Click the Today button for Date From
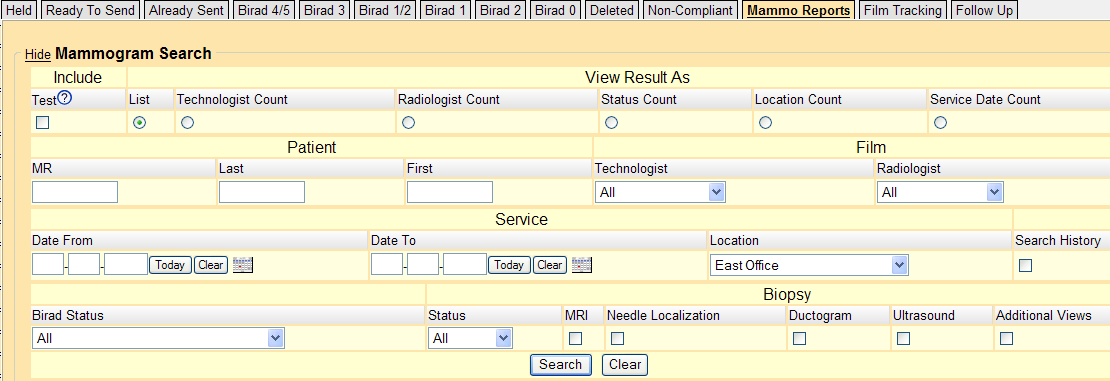The width and height of the screenshot is (1110, 381). (170, 265)
